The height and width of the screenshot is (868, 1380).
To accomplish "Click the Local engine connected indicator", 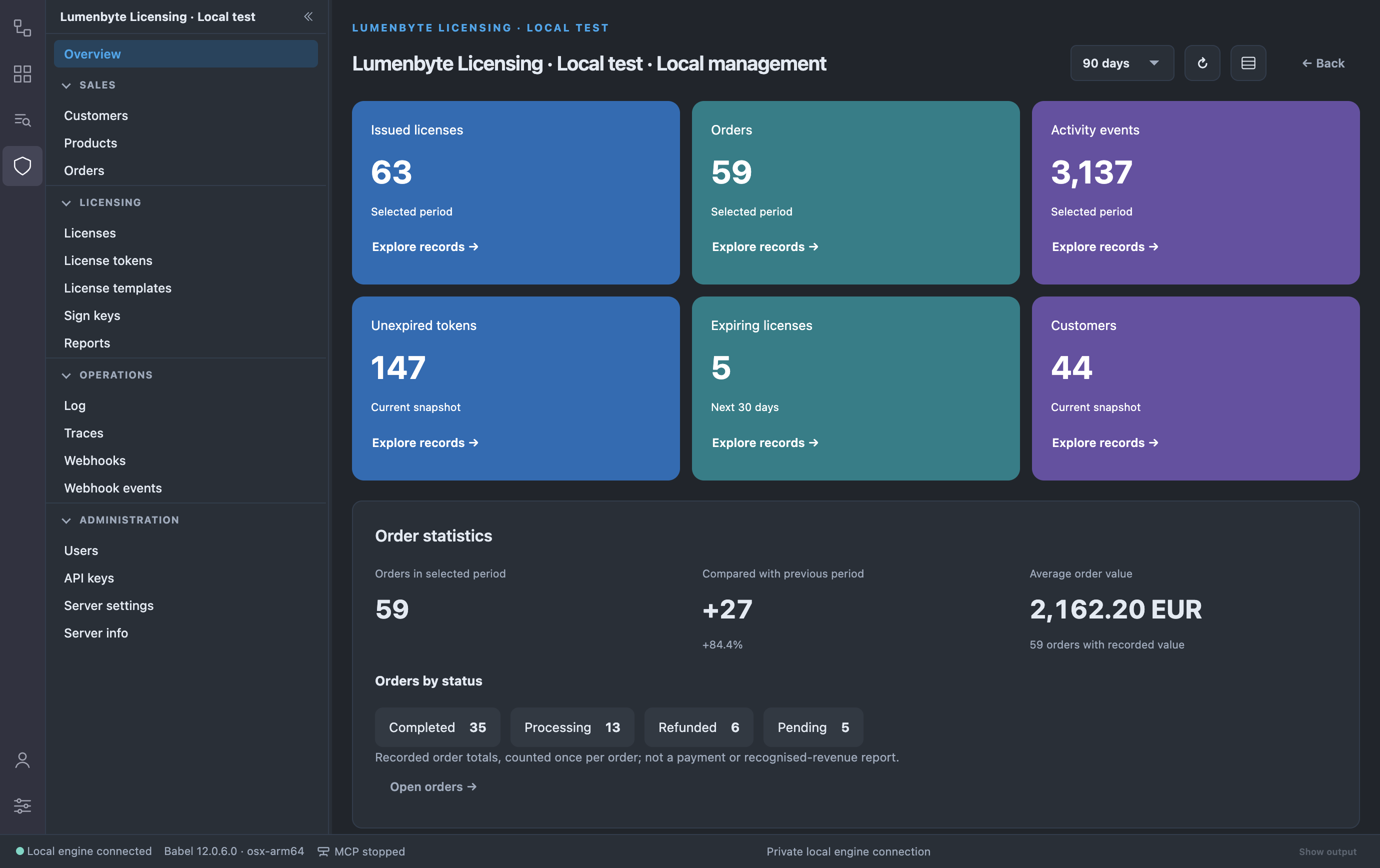I will click(83, 851).
